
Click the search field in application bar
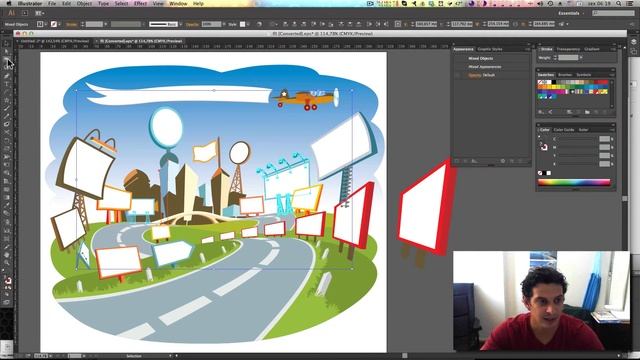click(x=613, y=13)
